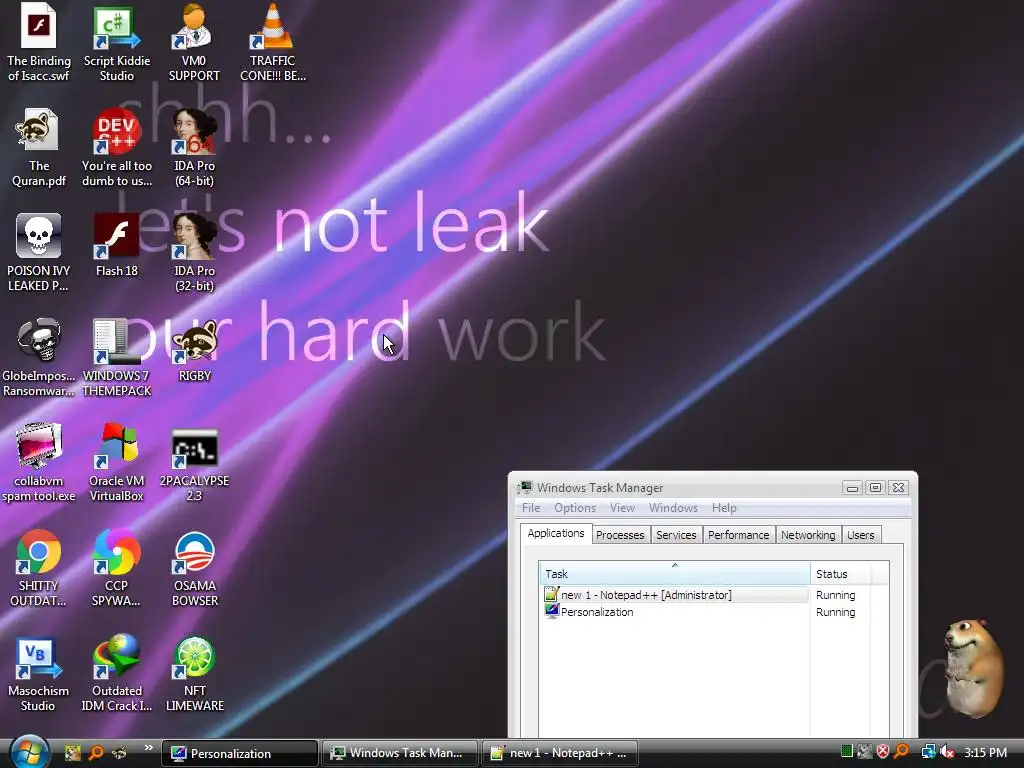1024x768 pixels.
Task: Expand the quick launch overflow chevron
Action: tap(148, 748)
